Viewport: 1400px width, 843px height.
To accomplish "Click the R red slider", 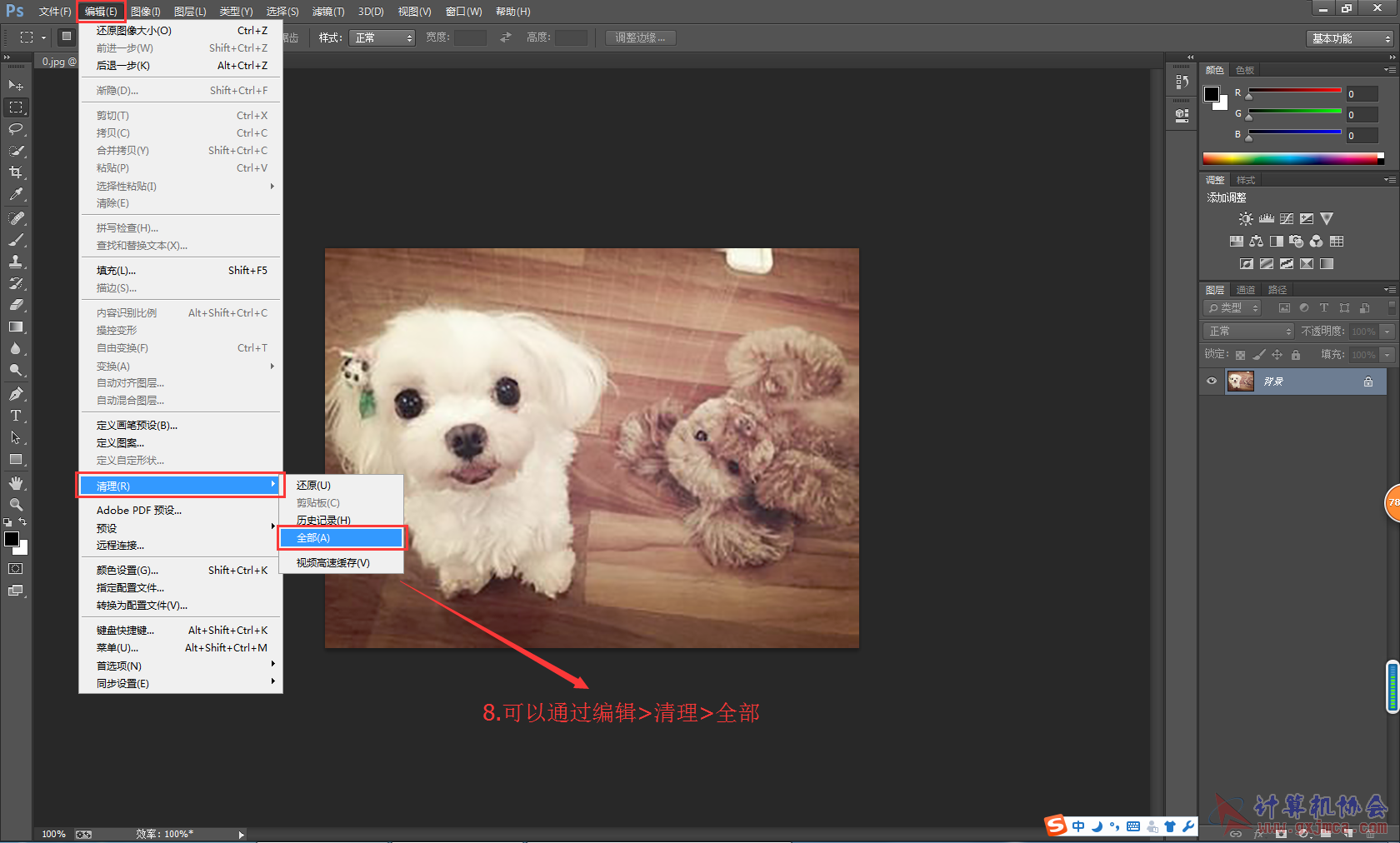I will click(x=1294, y=92).
